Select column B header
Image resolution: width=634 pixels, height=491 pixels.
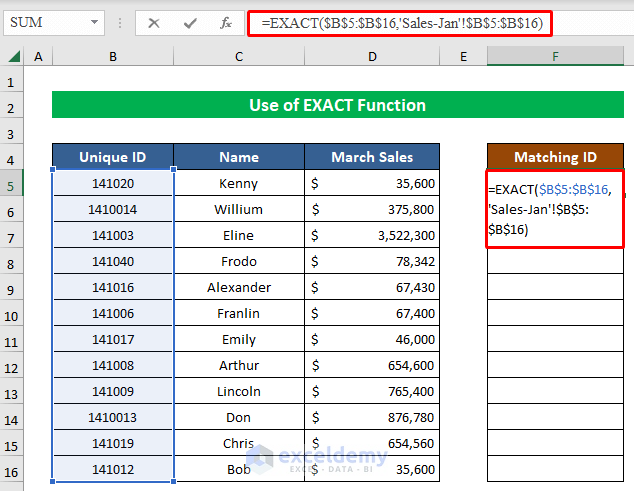(x=112, y=57)
